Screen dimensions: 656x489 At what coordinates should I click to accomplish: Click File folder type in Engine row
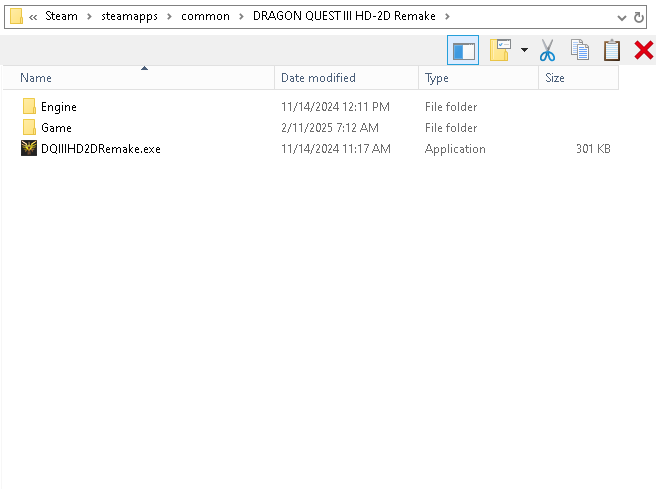451,107
